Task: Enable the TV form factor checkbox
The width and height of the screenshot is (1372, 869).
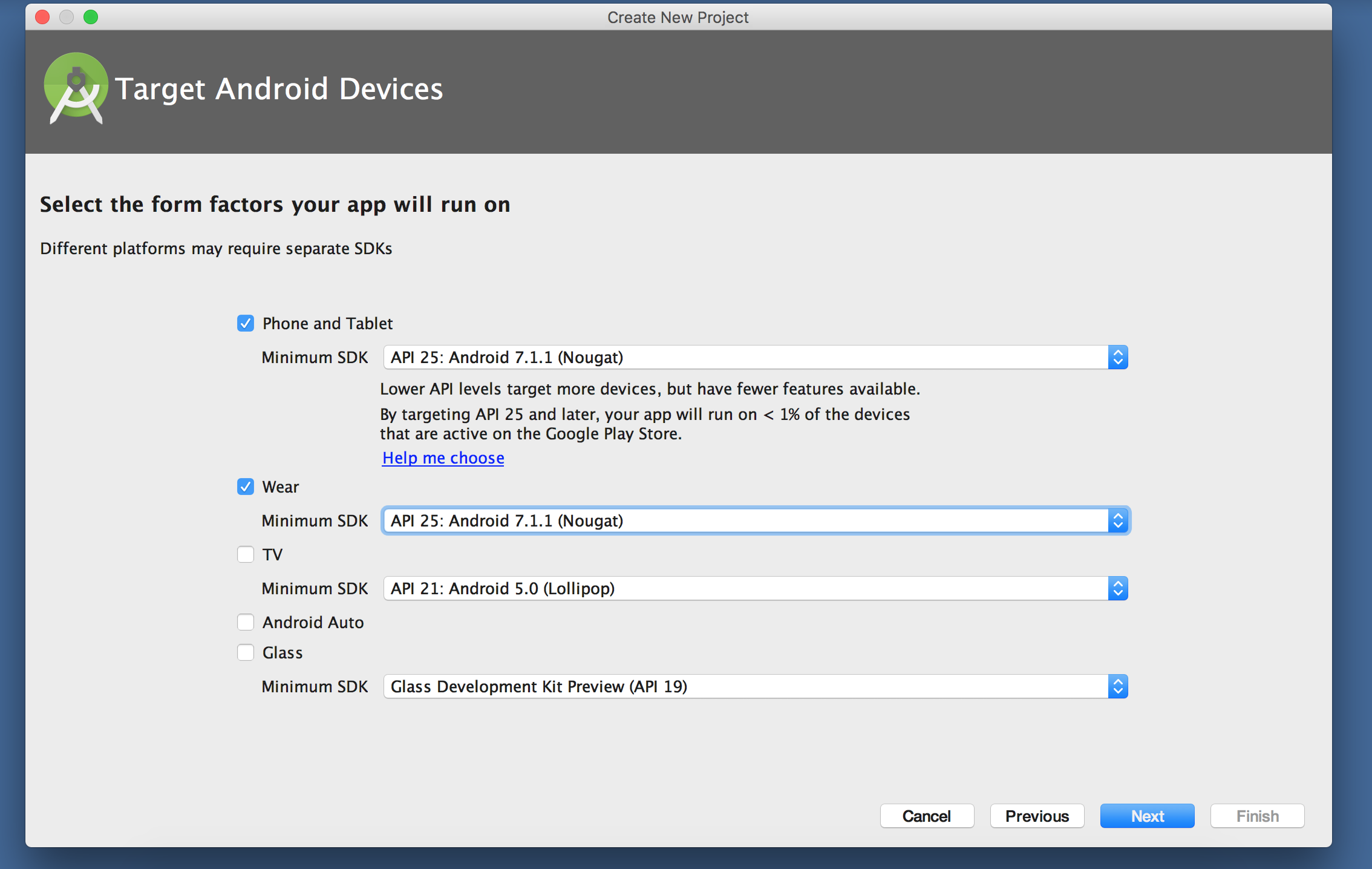Action: click(x=246, y=554)
